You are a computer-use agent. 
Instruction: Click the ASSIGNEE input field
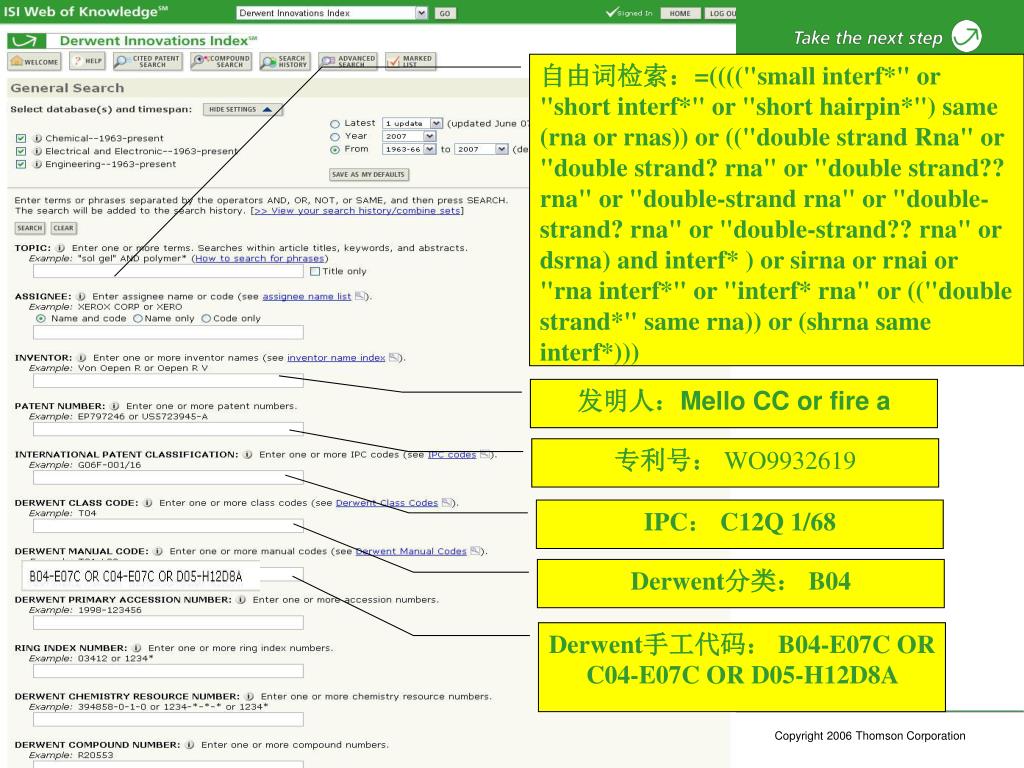pyautogui.click(x=168, y=332)
